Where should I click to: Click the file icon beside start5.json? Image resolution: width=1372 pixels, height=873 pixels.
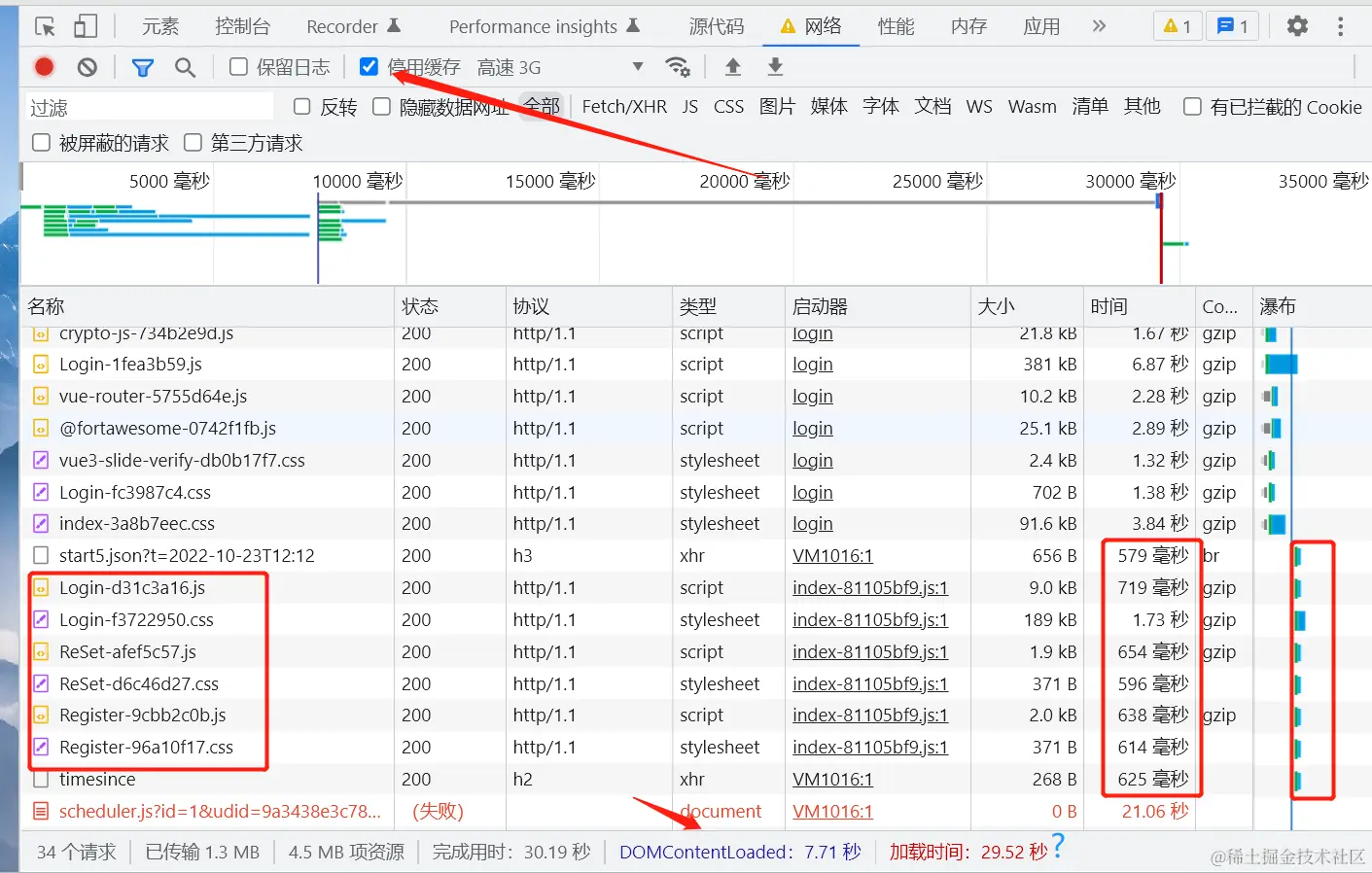coord(41,556)
